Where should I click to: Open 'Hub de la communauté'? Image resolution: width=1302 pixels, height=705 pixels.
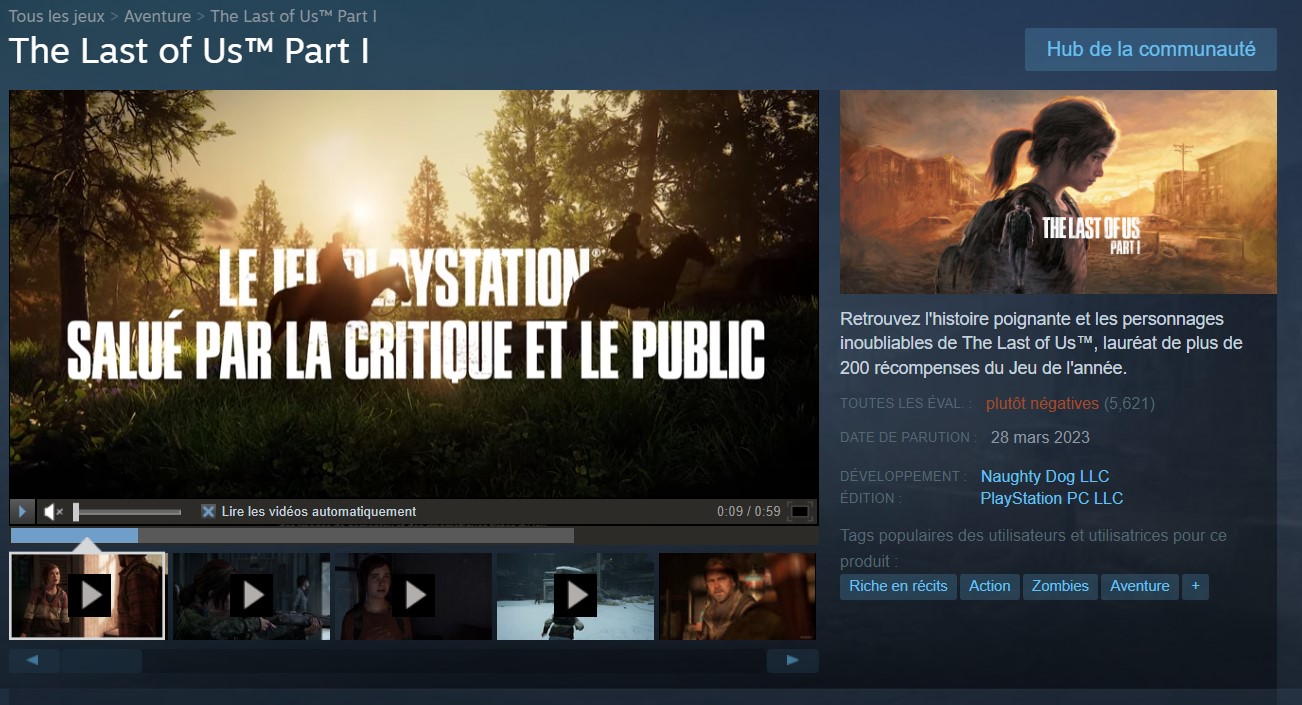click(x=1150, y=48)
